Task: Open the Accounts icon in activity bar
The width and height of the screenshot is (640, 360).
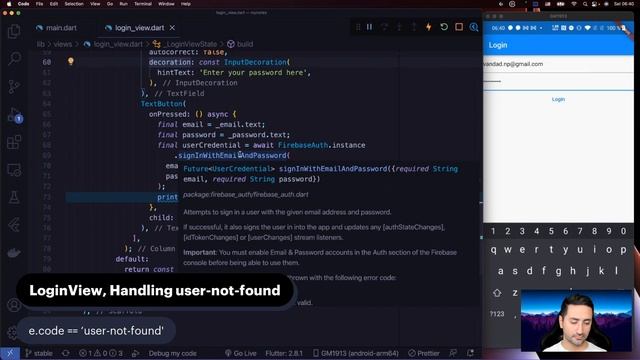Action: 14,305
